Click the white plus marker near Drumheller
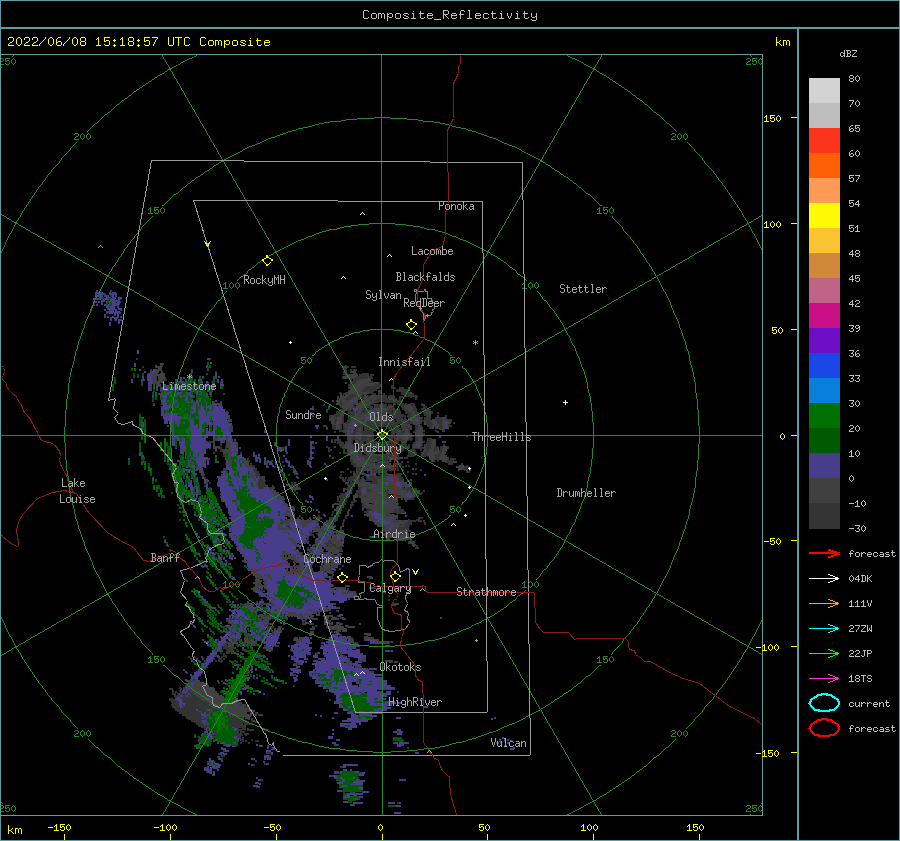Image resolution: width=900 pixels, height=841 pixels. (565, 402)
